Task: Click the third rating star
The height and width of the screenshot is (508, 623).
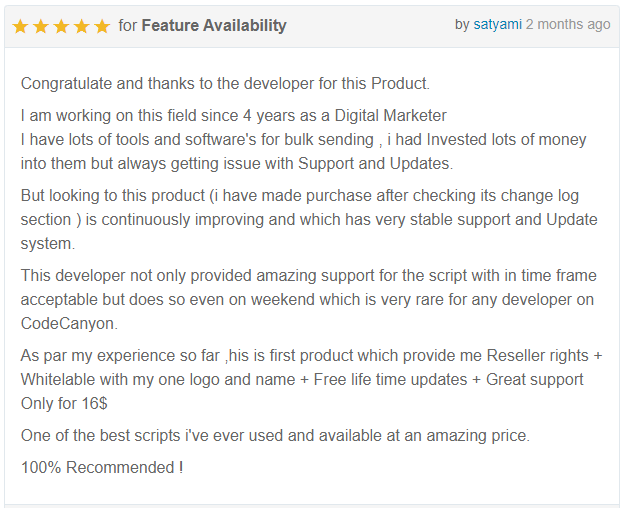Action: click(61, 27)
